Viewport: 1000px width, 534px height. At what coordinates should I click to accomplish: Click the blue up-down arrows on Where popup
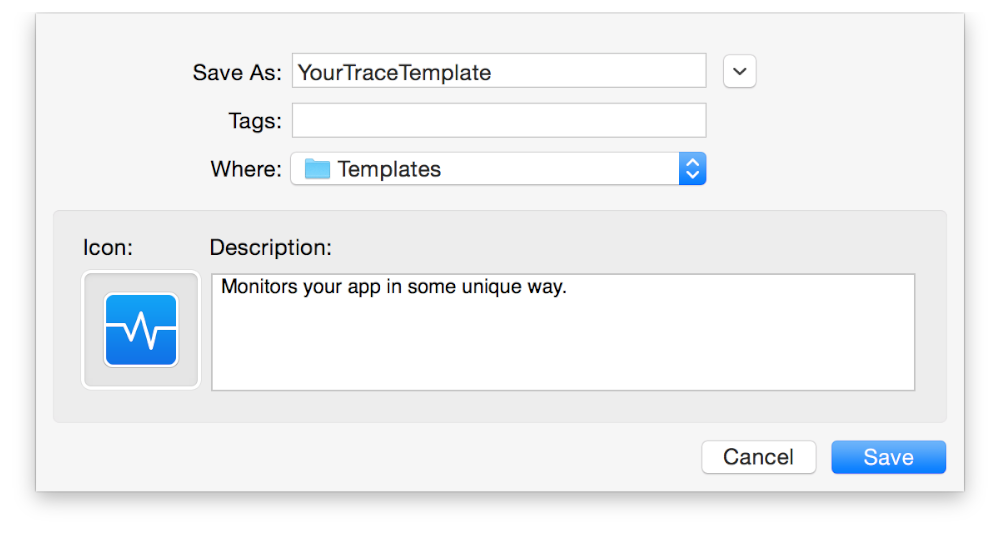tap(692, 169)
